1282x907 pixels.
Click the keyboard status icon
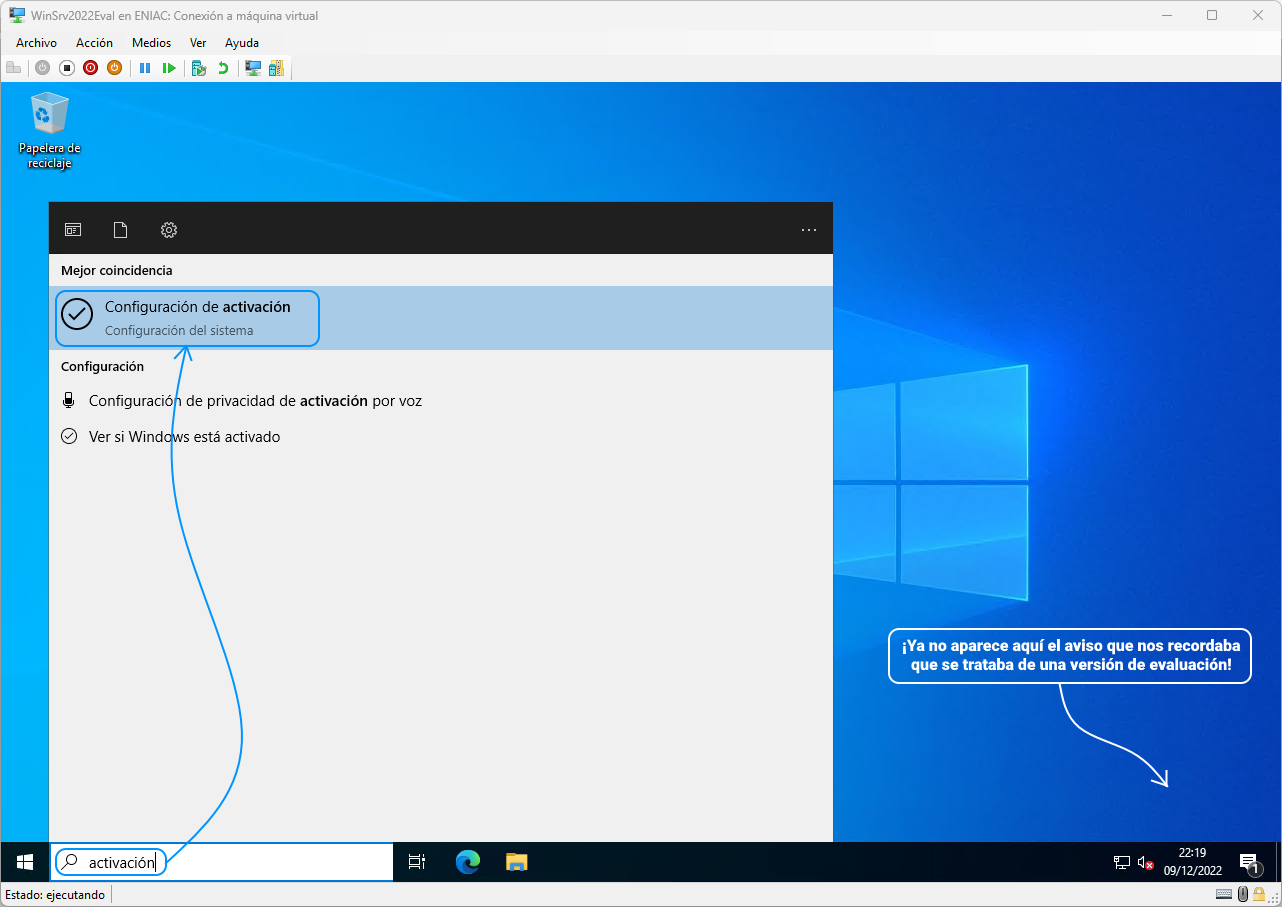[x=1224, y=895]
